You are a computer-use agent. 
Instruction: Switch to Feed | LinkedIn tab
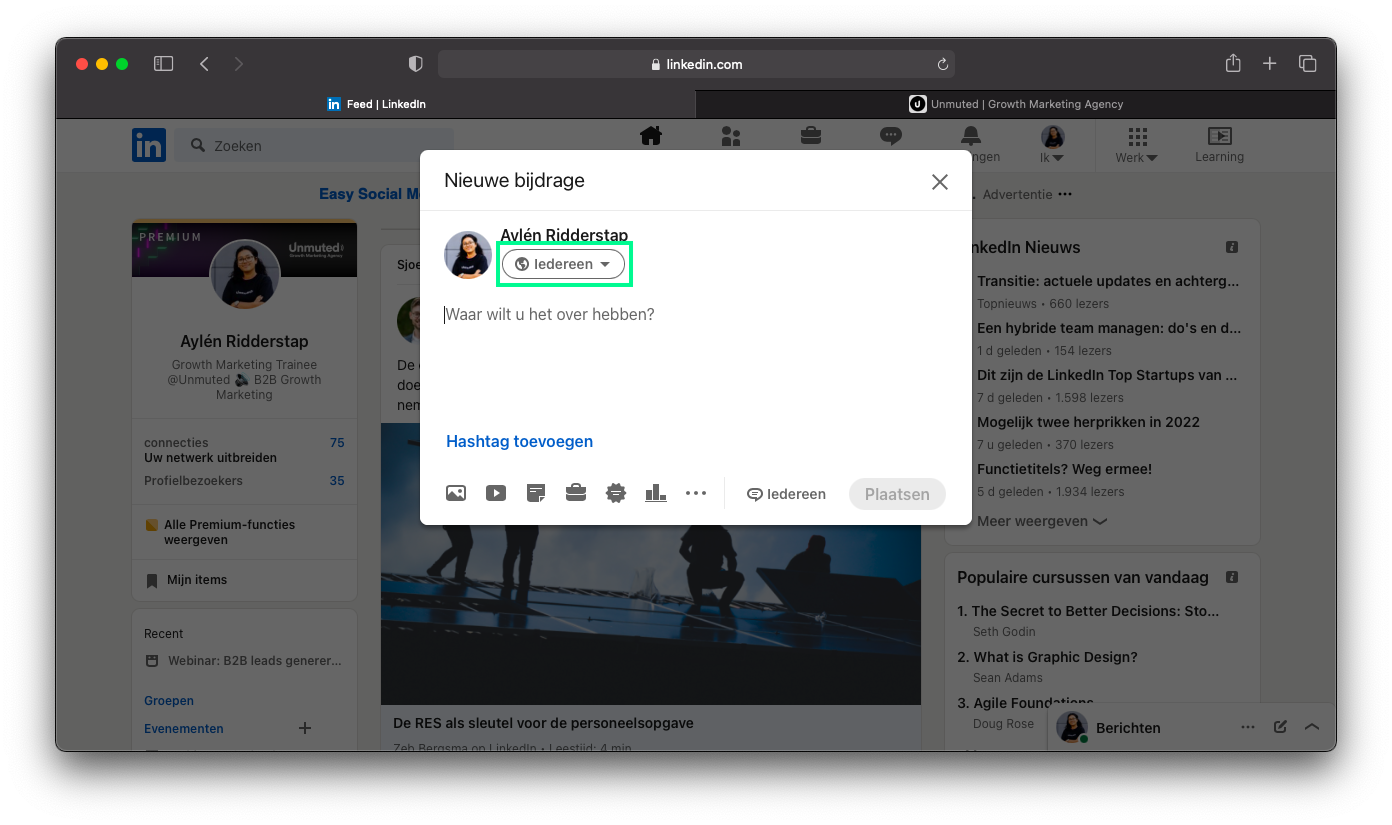pyautogui.click(x=376, y=104)
